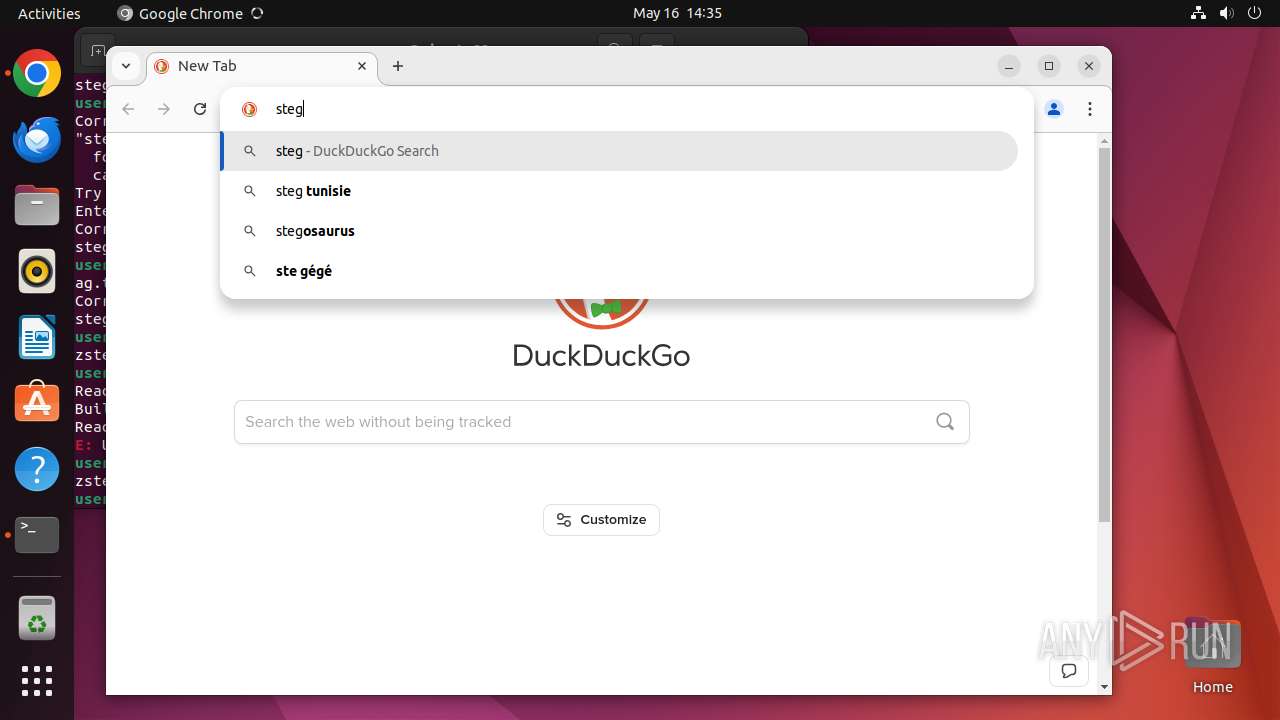Open Files from the dock
This screenshot has width=1280, height=720.
(37, 205)
